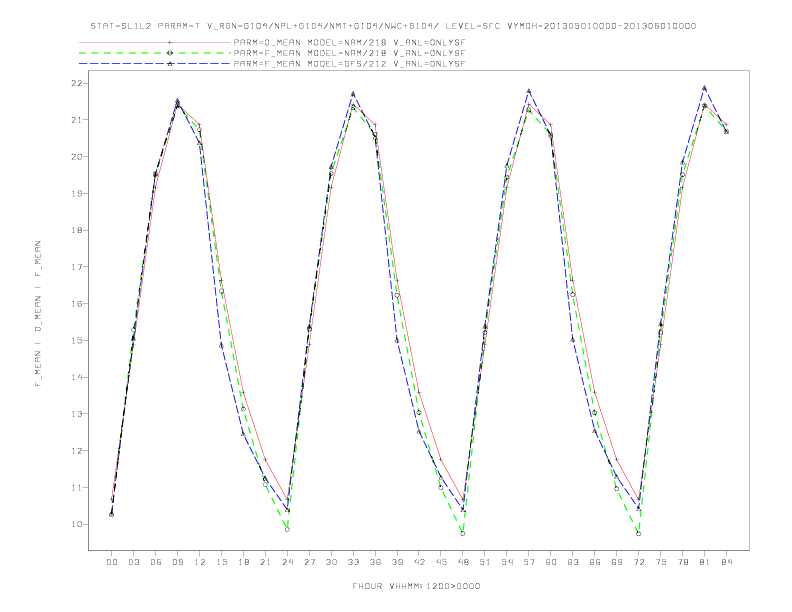This screenshot has width=792, height=612.
Task: Click y-axis tick label 22
Action: point(77,83)
